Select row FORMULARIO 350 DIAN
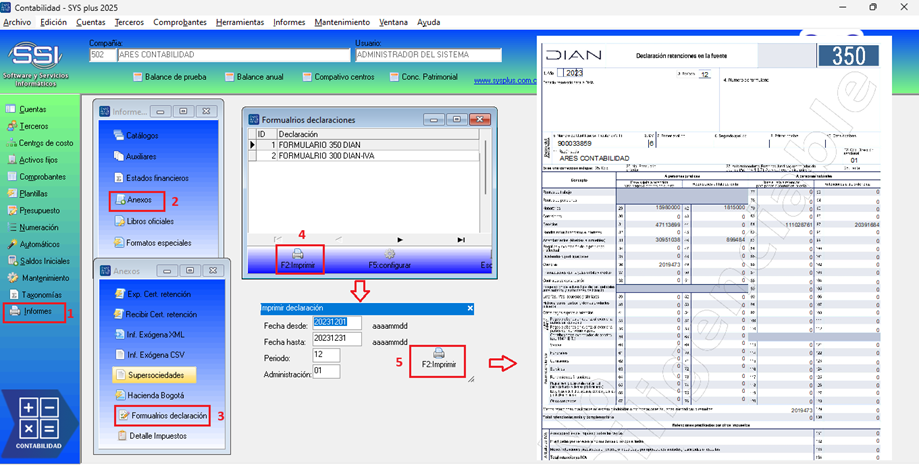This screenshot has width=919, height=467. (364, 145)
